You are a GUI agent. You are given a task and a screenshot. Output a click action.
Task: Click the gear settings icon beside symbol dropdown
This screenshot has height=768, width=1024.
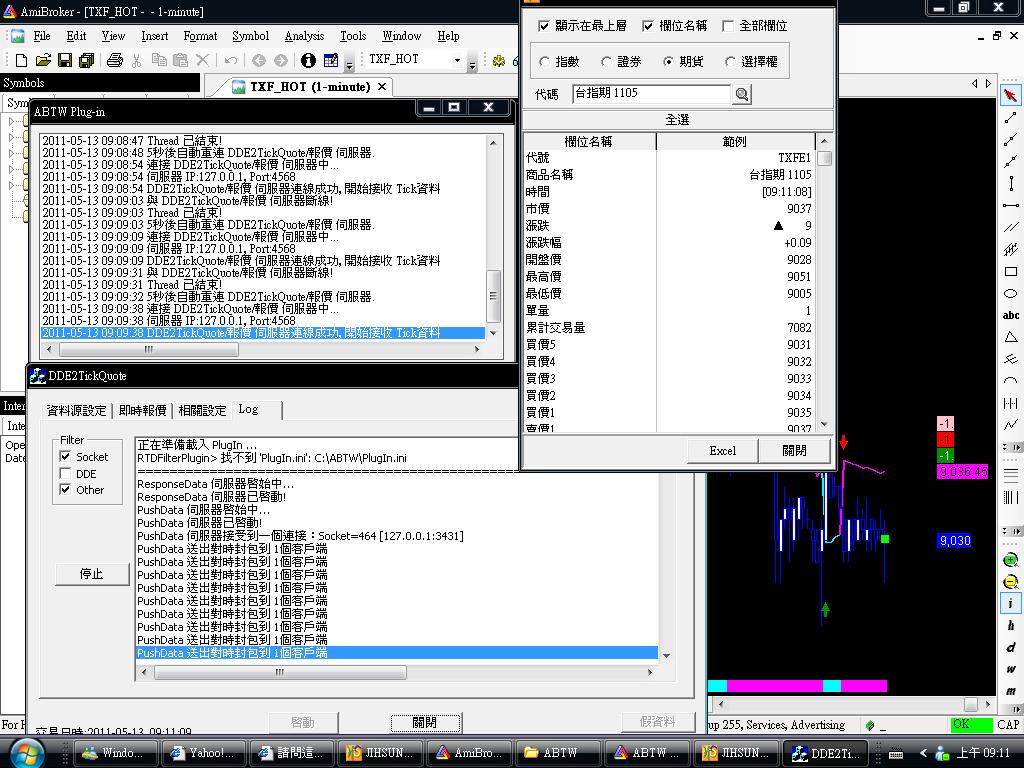pyautogui.click(x=499, y=61)
